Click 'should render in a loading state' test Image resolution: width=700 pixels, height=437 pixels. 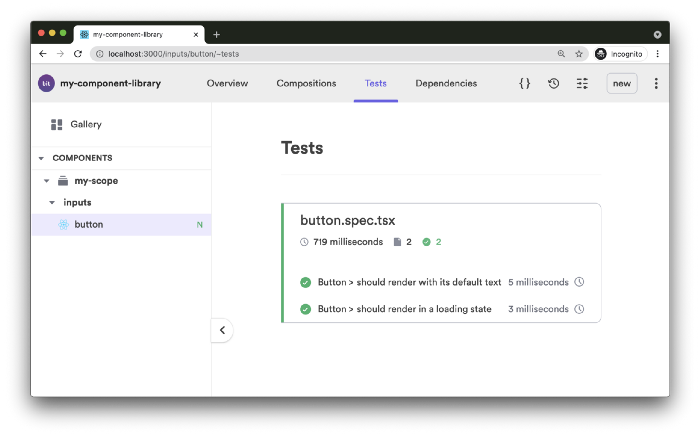[x=404, y=309]
